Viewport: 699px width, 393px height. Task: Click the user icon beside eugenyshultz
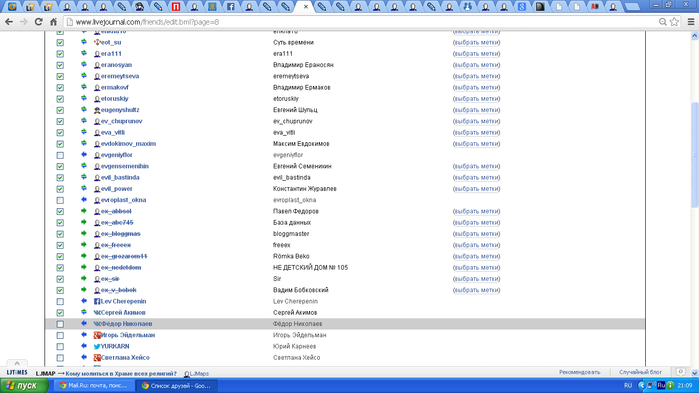(x=97, y=110)
